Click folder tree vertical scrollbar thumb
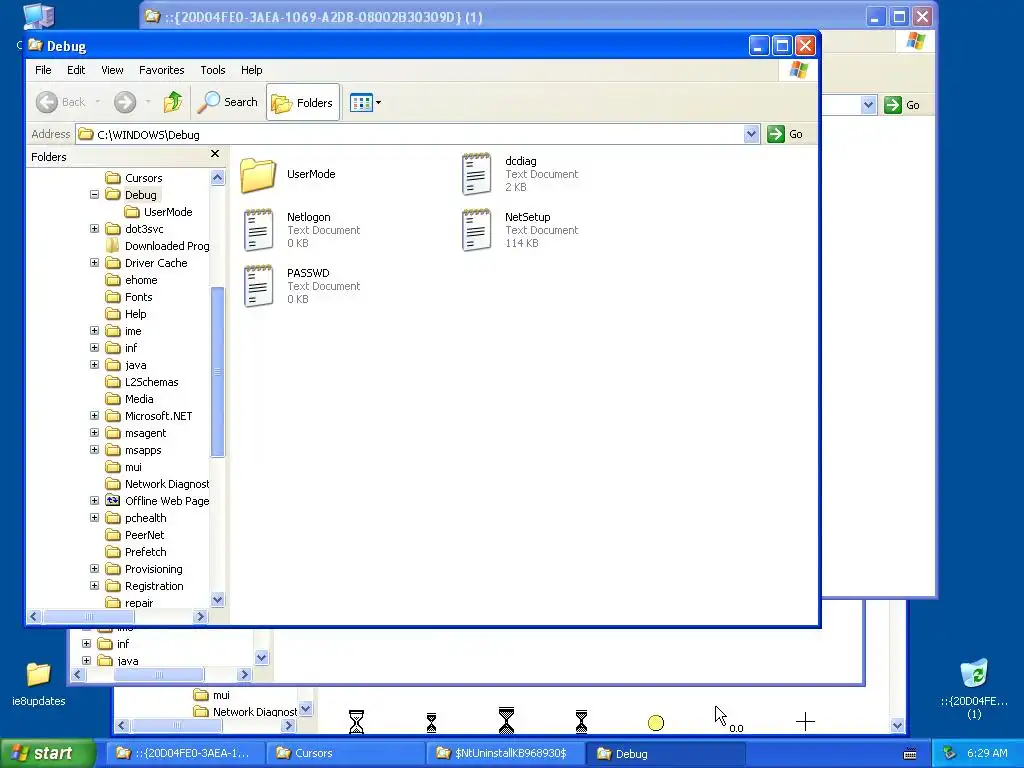The width and height of the screenshot is (1024, 768). pos(217,372)
